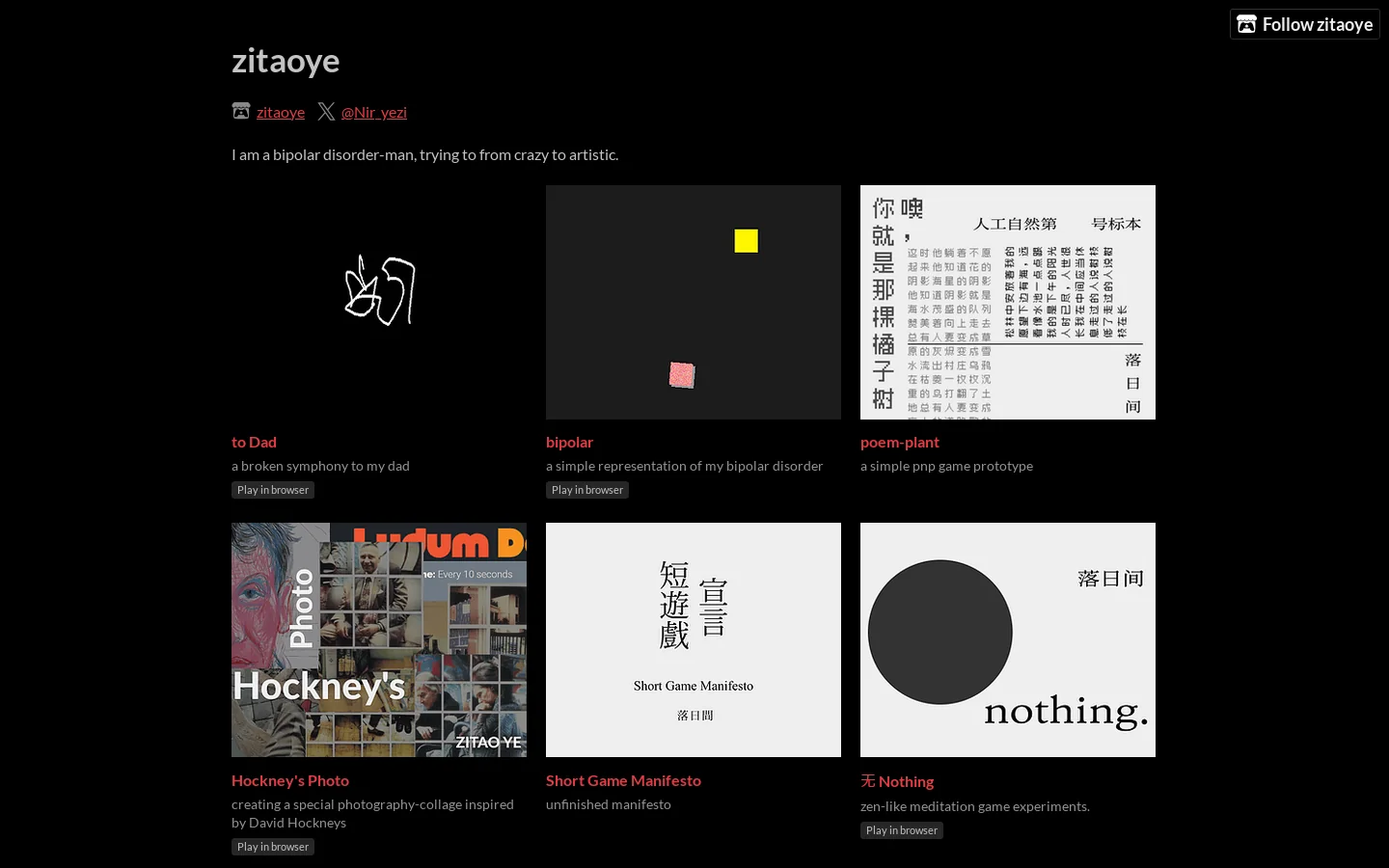This screenshot has width=1389, height=868.
Task: Click 'zen-like meditation game experiments.' text
Action: 975,806
